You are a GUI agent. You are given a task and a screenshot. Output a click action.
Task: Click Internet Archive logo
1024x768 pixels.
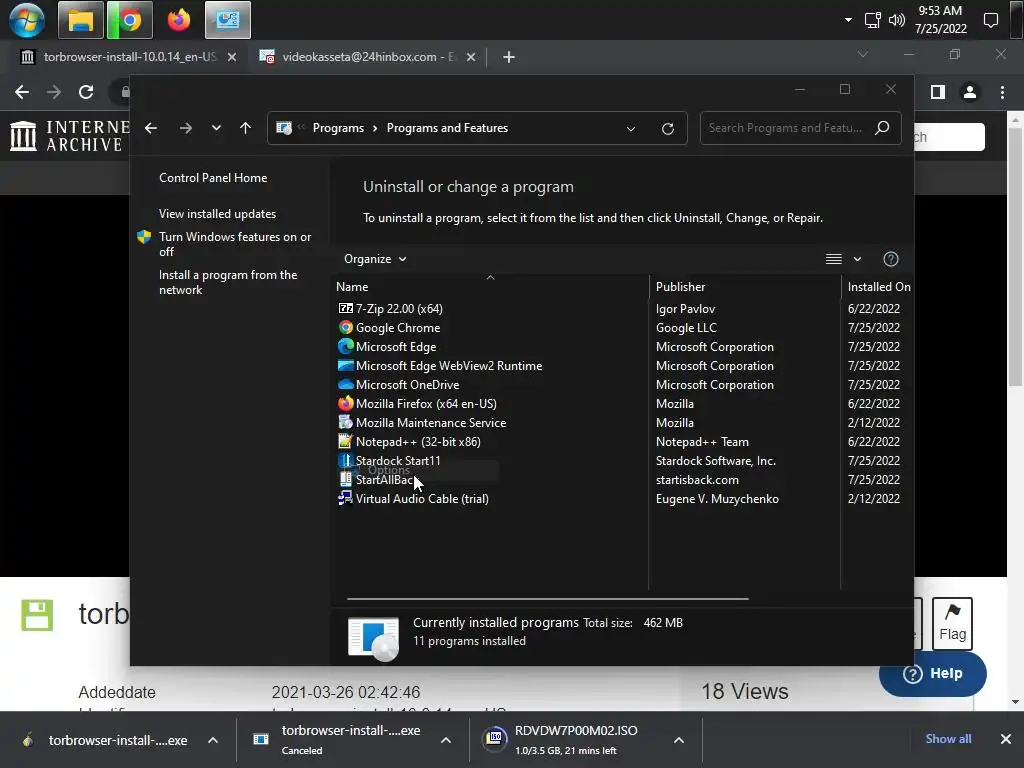pyautogui.click(x=69, y=136)
